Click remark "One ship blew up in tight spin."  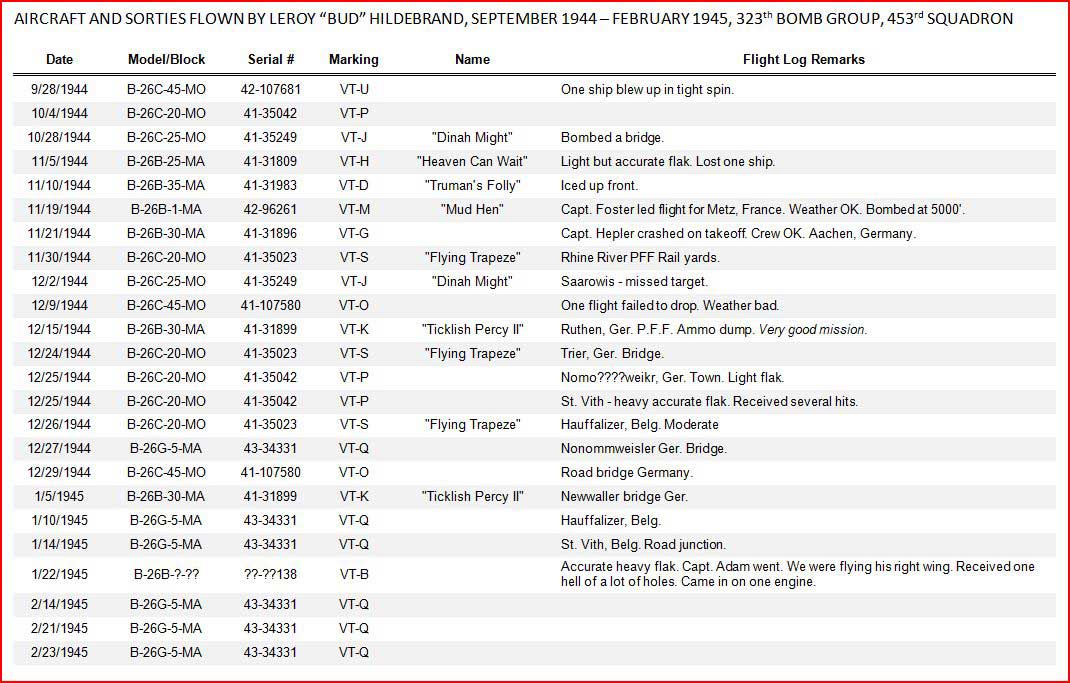tap(648, 89)
